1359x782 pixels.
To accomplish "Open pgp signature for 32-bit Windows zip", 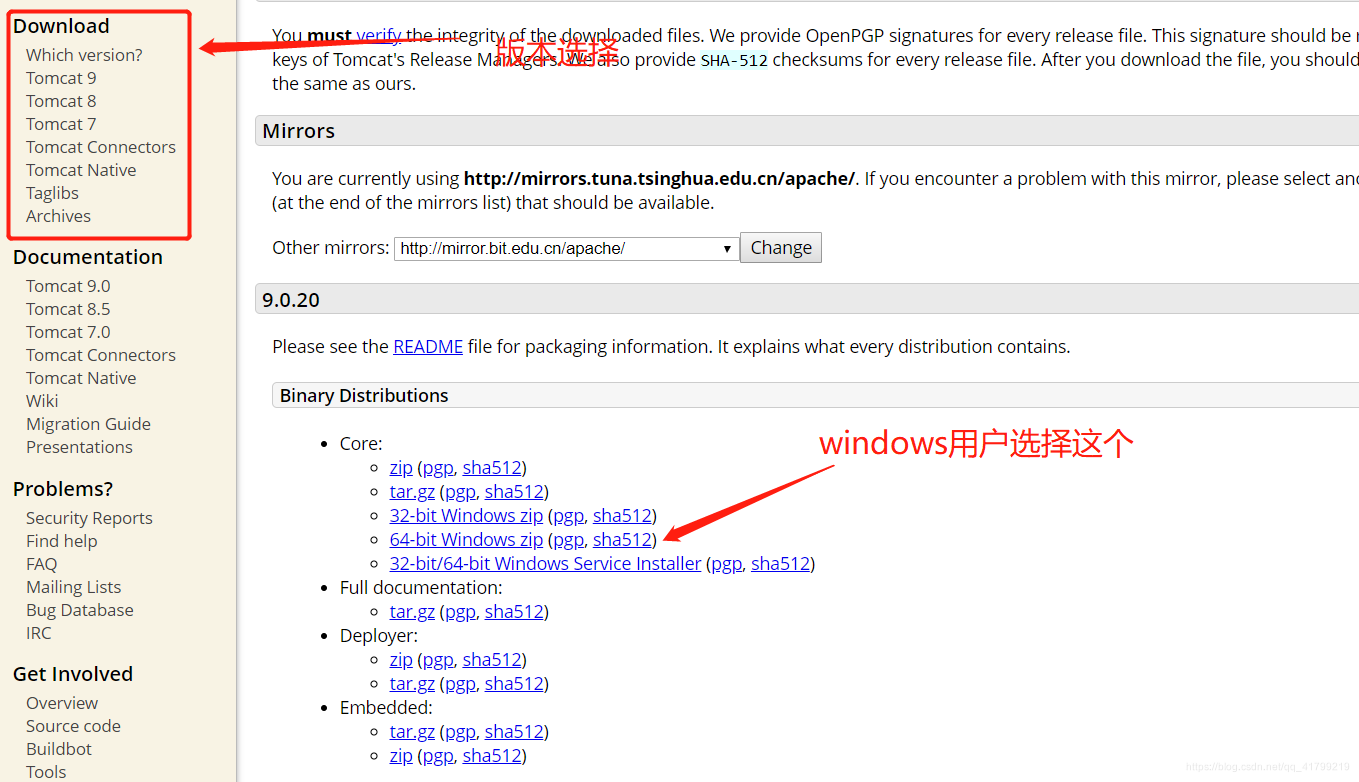I will pos(568,515).
